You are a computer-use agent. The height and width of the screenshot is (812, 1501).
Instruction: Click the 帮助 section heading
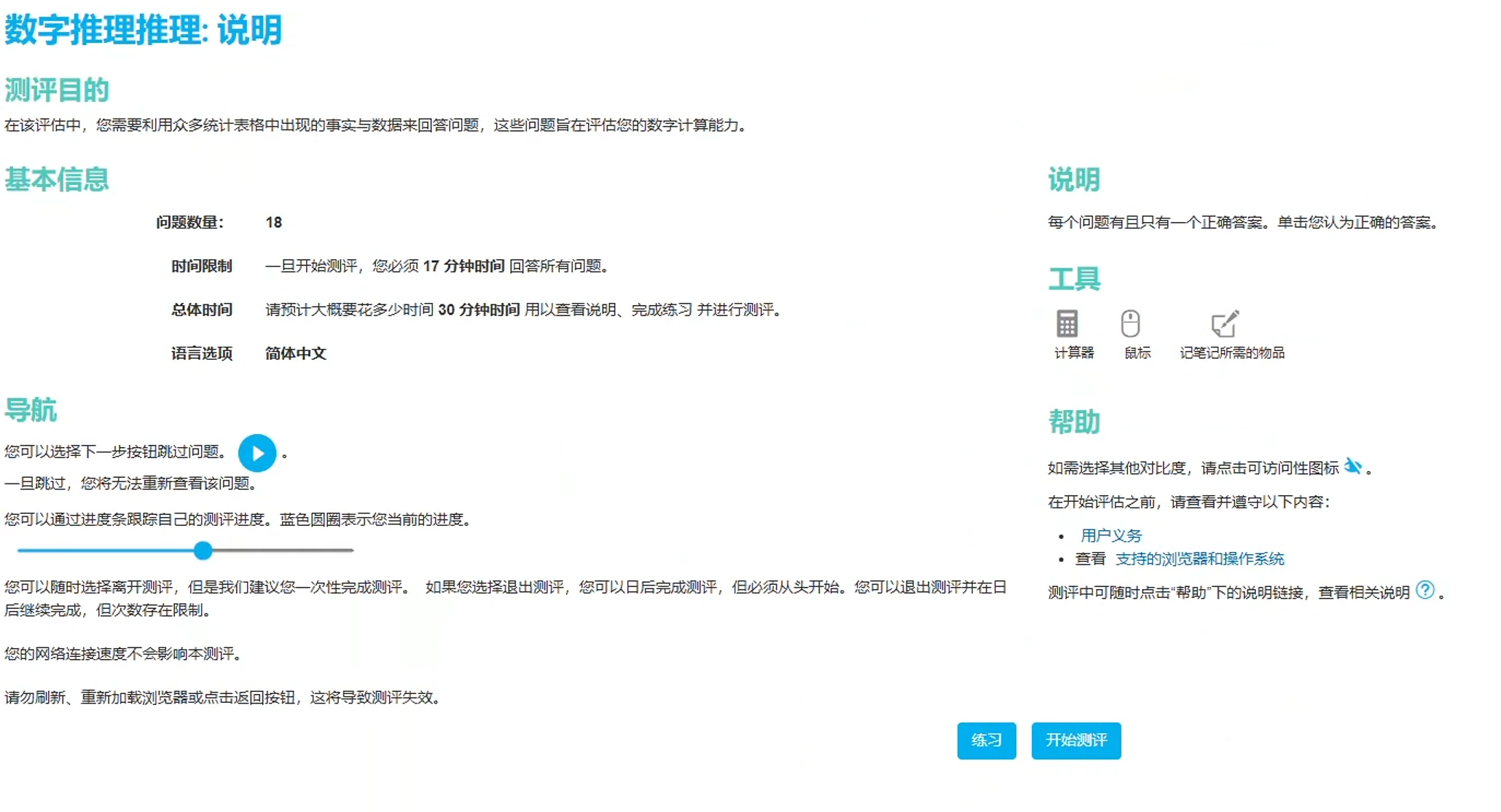[1074, 422]
